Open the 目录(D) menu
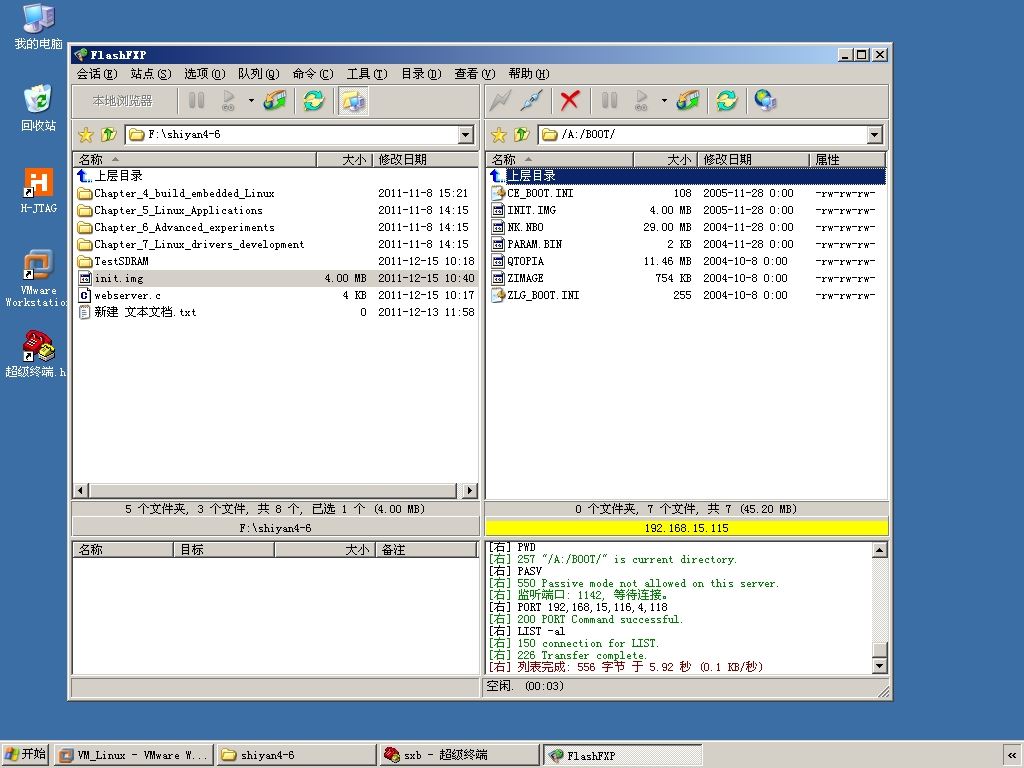1024x768 pixels. (x=421, y=74)
